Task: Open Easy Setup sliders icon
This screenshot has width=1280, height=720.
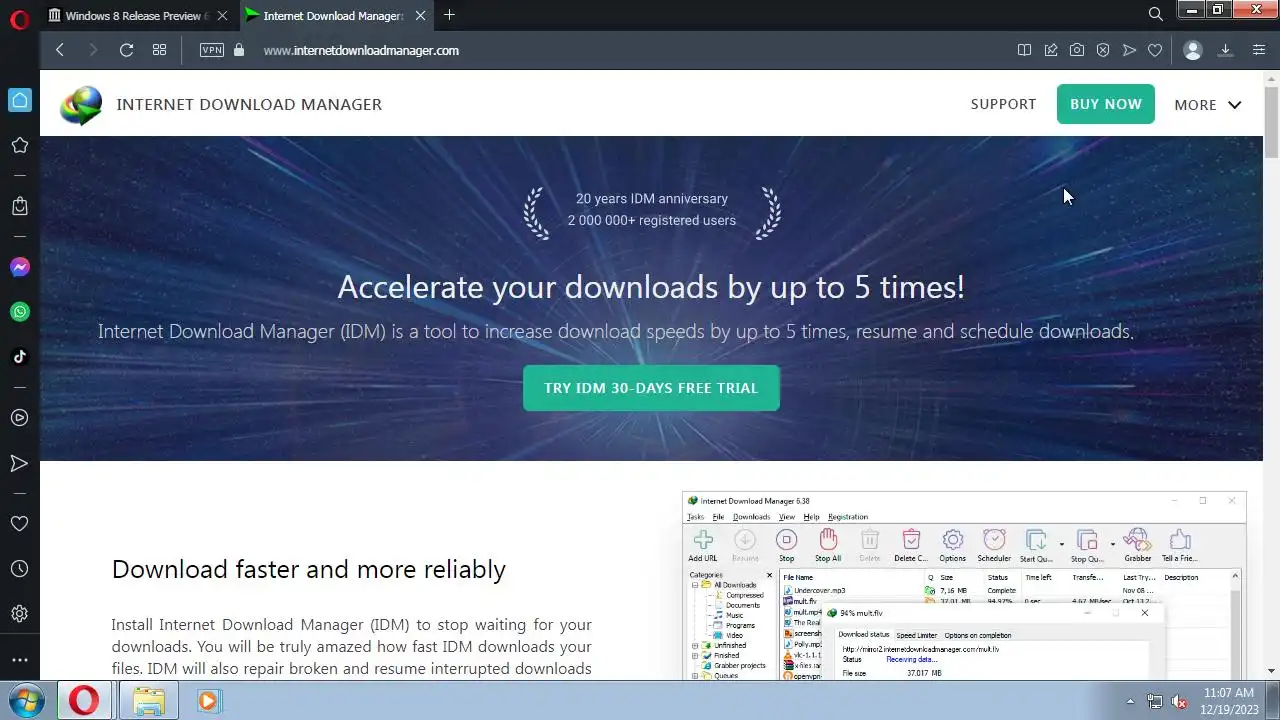Action: coord(1258,50)
